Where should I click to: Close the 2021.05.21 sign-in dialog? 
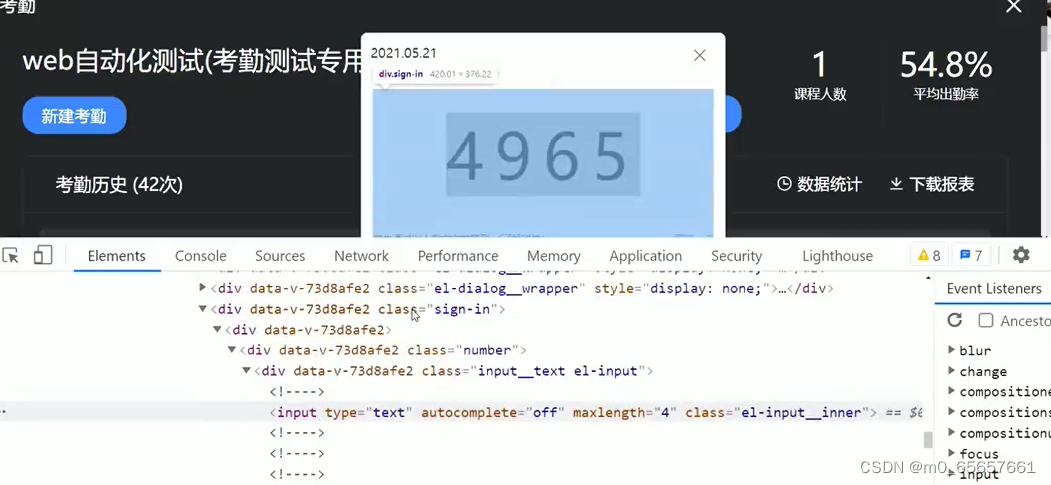pyautogui.click(x=699, y=56)
